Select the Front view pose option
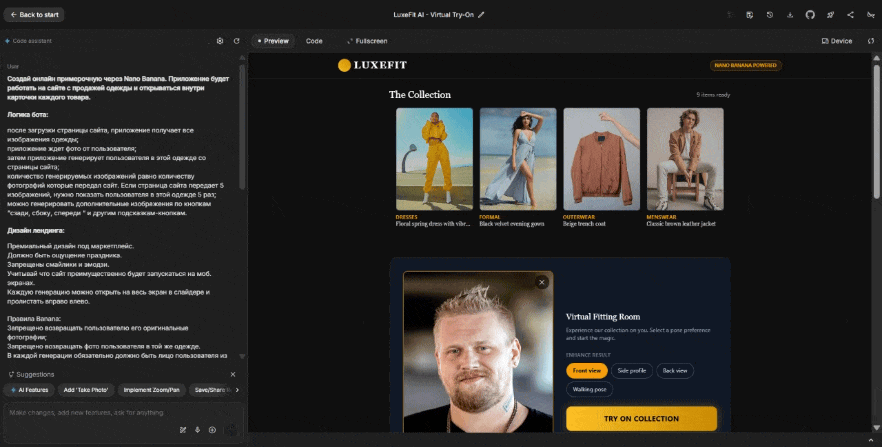Screen dimensions: 882x447 (x=587, y=370)
